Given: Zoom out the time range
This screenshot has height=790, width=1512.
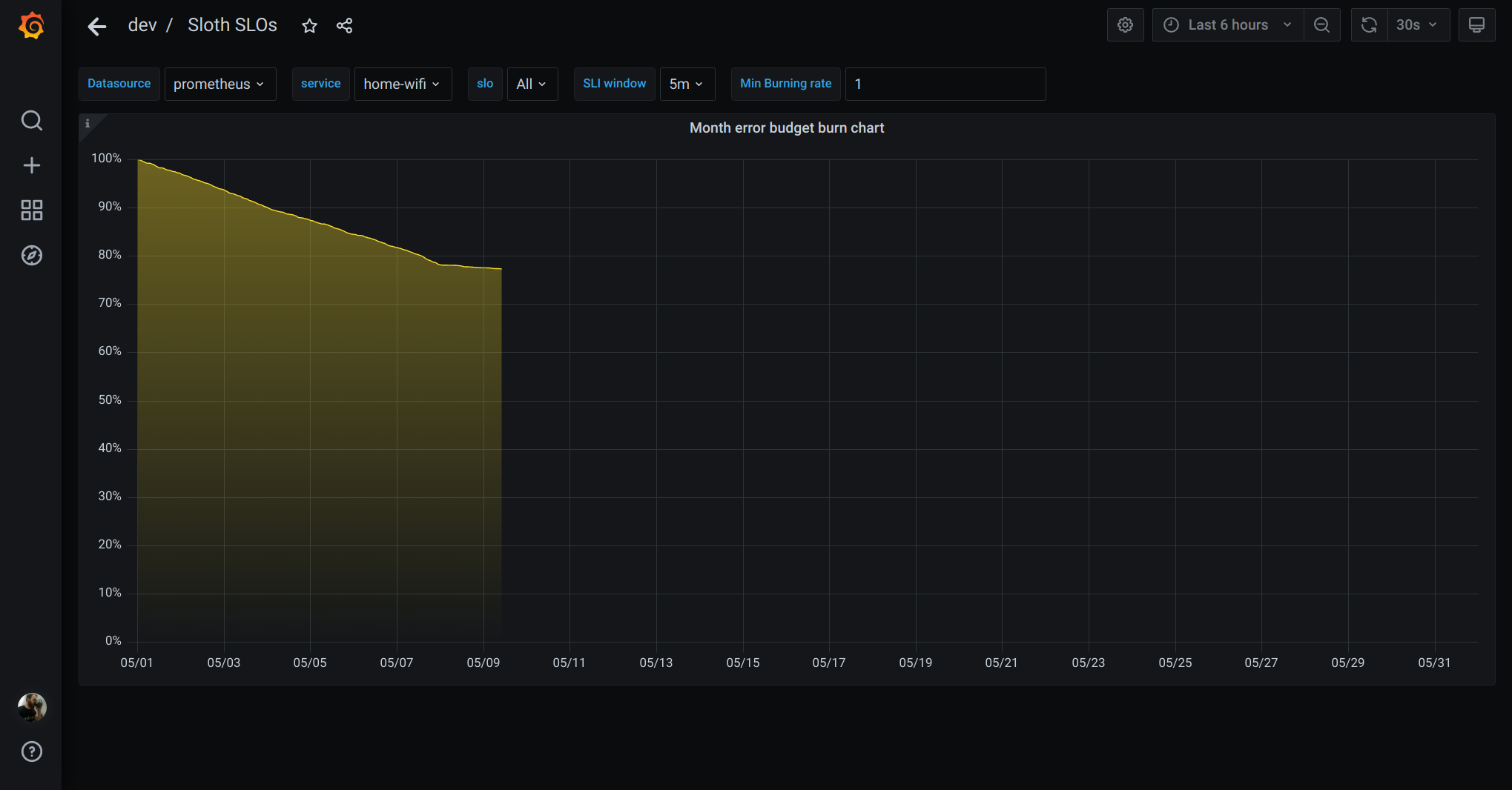Looking at the screenshot, I should click(x=1321, y=25).
